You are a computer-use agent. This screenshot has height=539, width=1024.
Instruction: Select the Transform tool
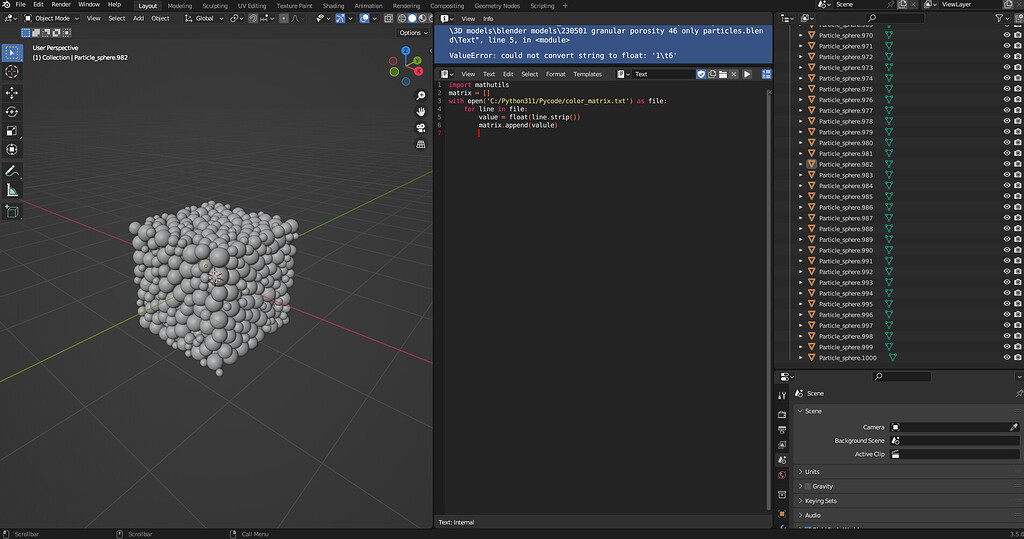click(12, 150)
